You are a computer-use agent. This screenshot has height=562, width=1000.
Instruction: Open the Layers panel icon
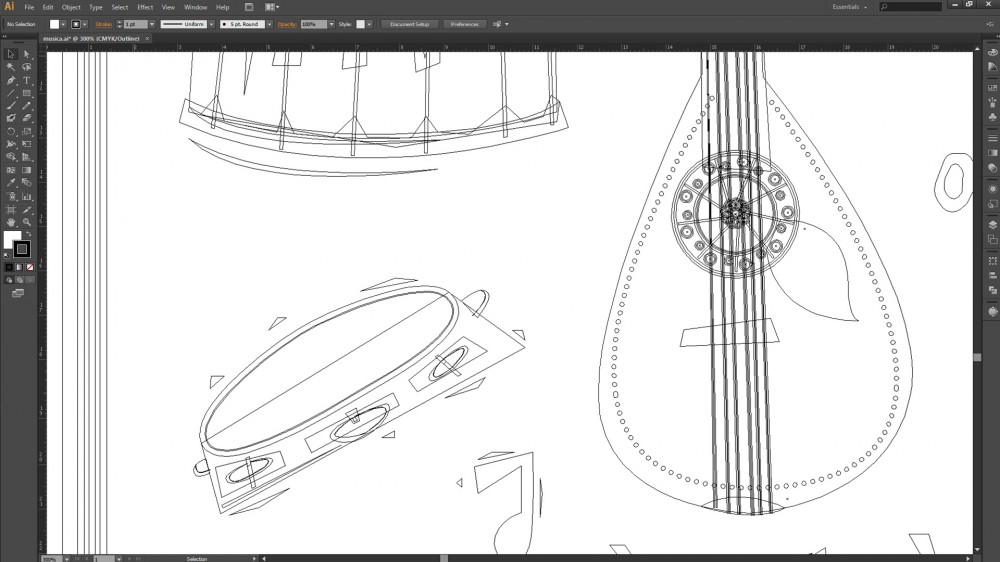click(x=991, y=225)
